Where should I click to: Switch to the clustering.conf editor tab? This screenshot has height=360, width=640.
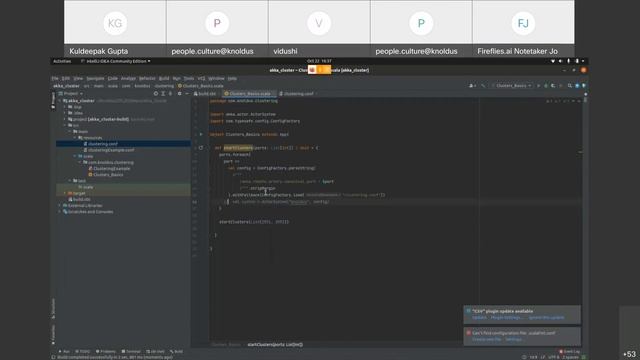298,94
